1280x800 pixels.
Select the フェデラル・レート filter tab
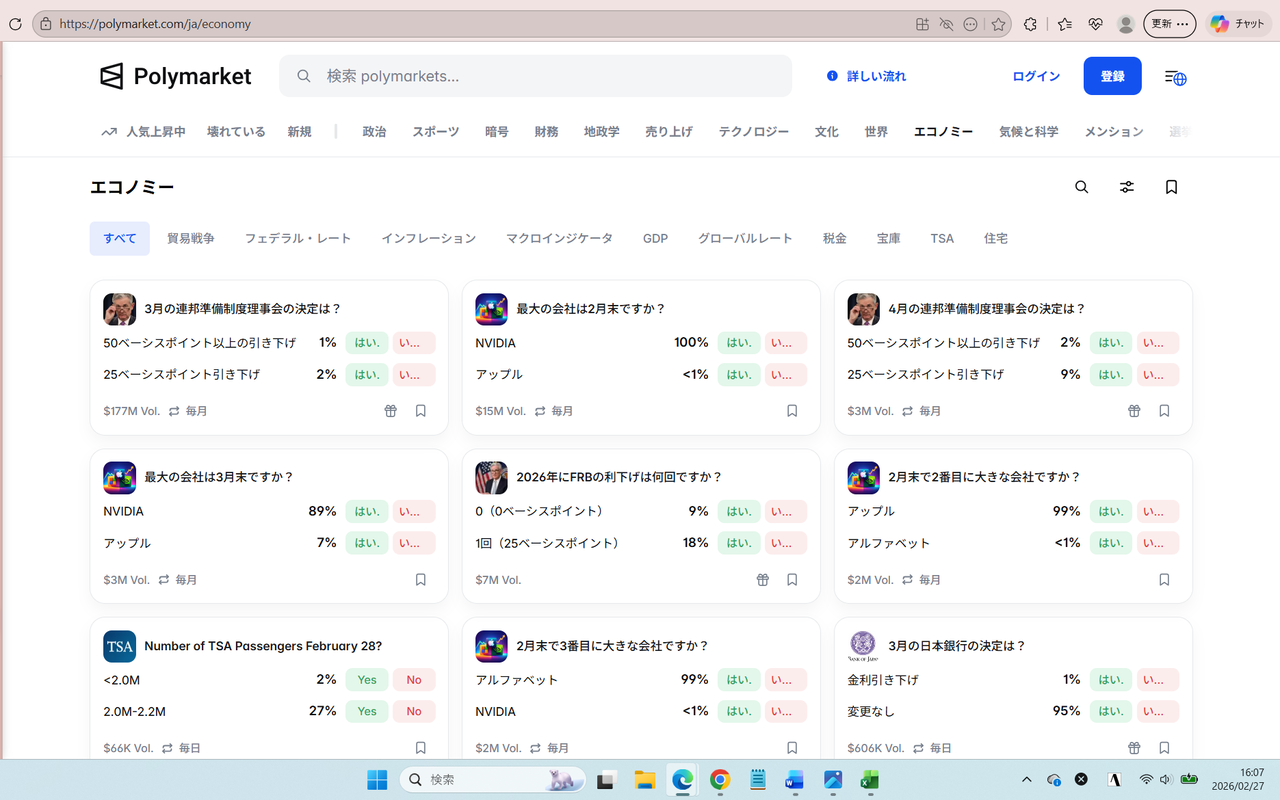coord(298,239)
